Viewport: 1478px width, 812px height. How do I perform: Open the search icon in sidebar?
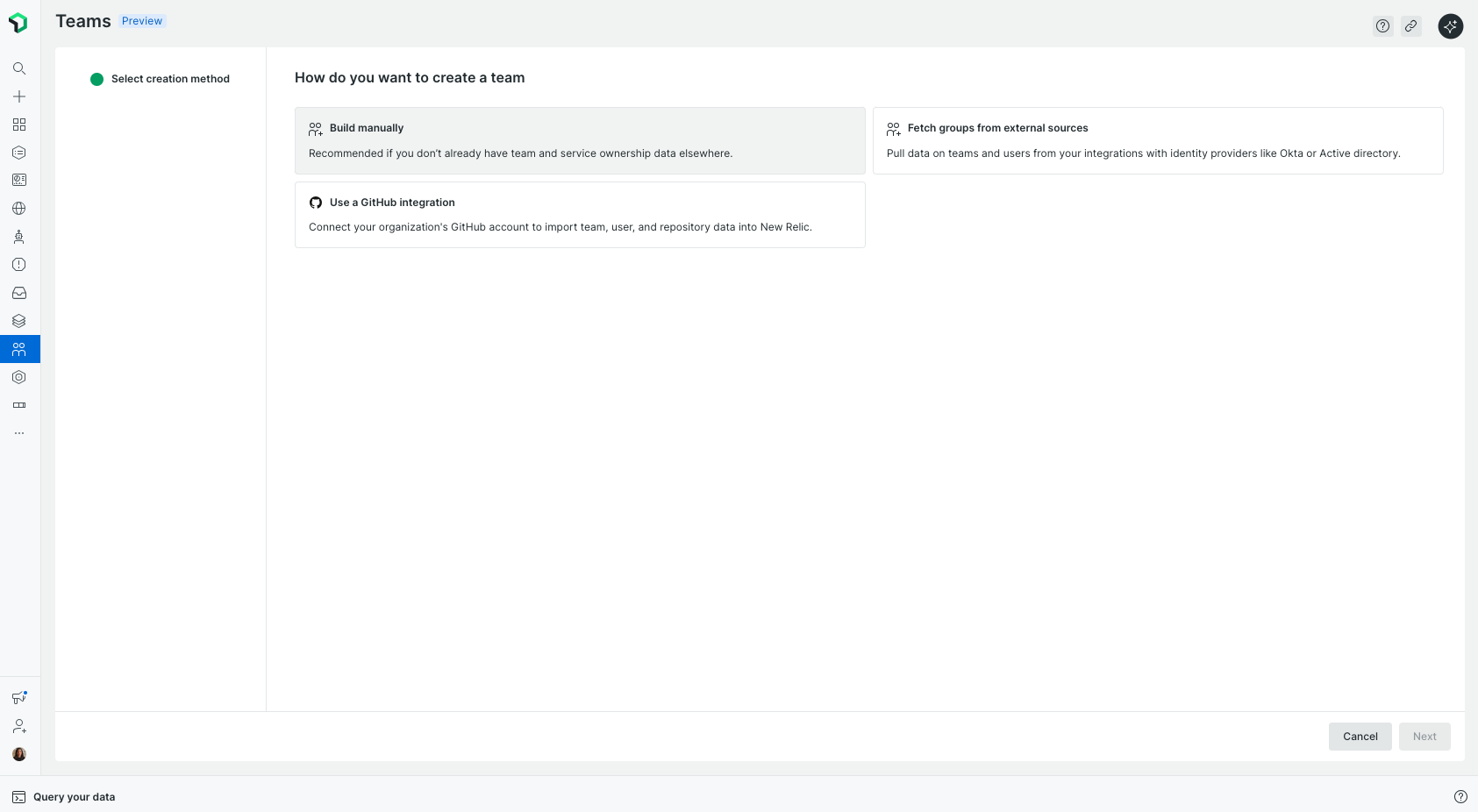pyautogui.click(x=19, y=68)
